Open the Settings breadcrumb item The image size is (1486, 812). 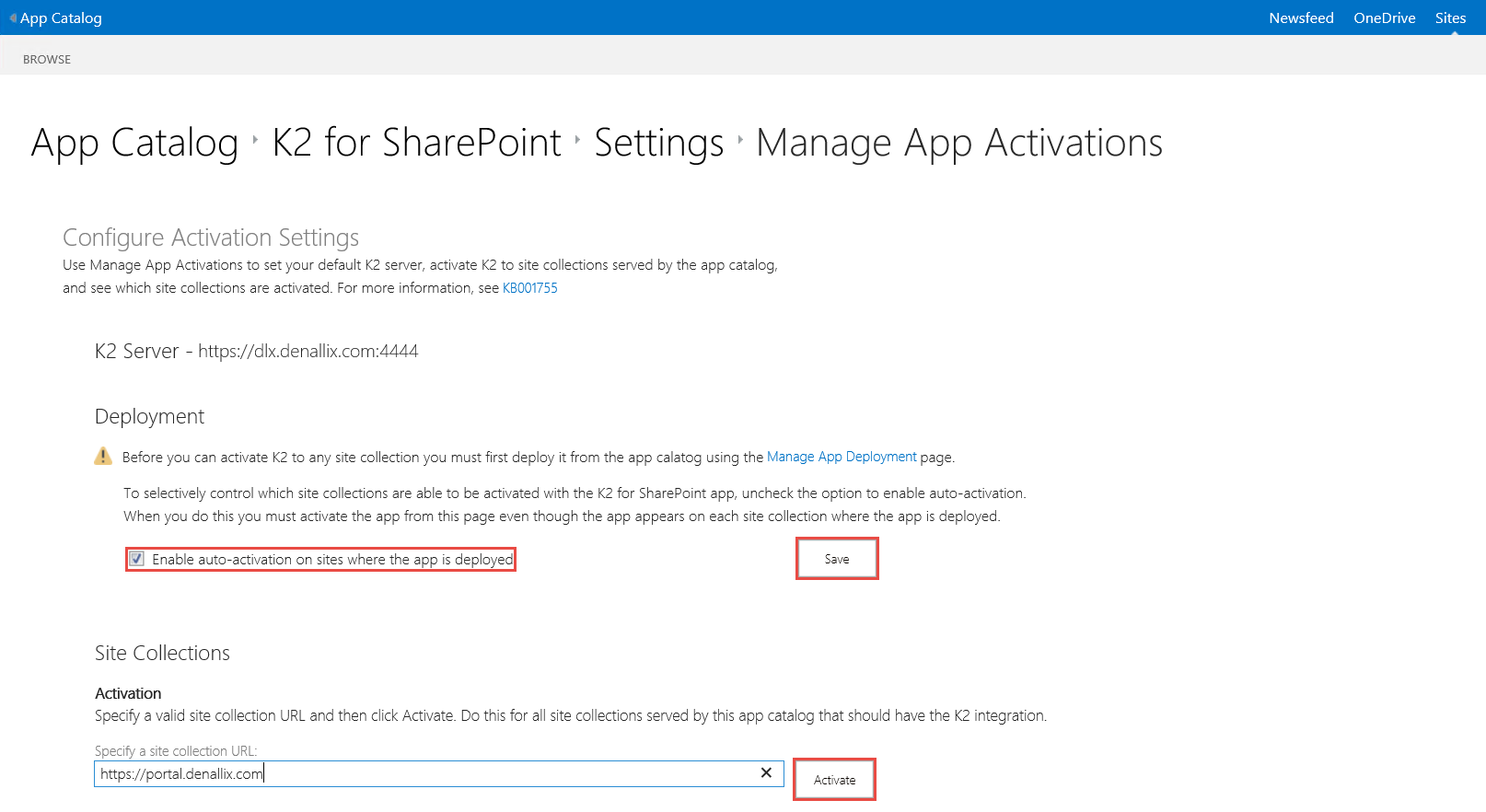click(659, 143)
